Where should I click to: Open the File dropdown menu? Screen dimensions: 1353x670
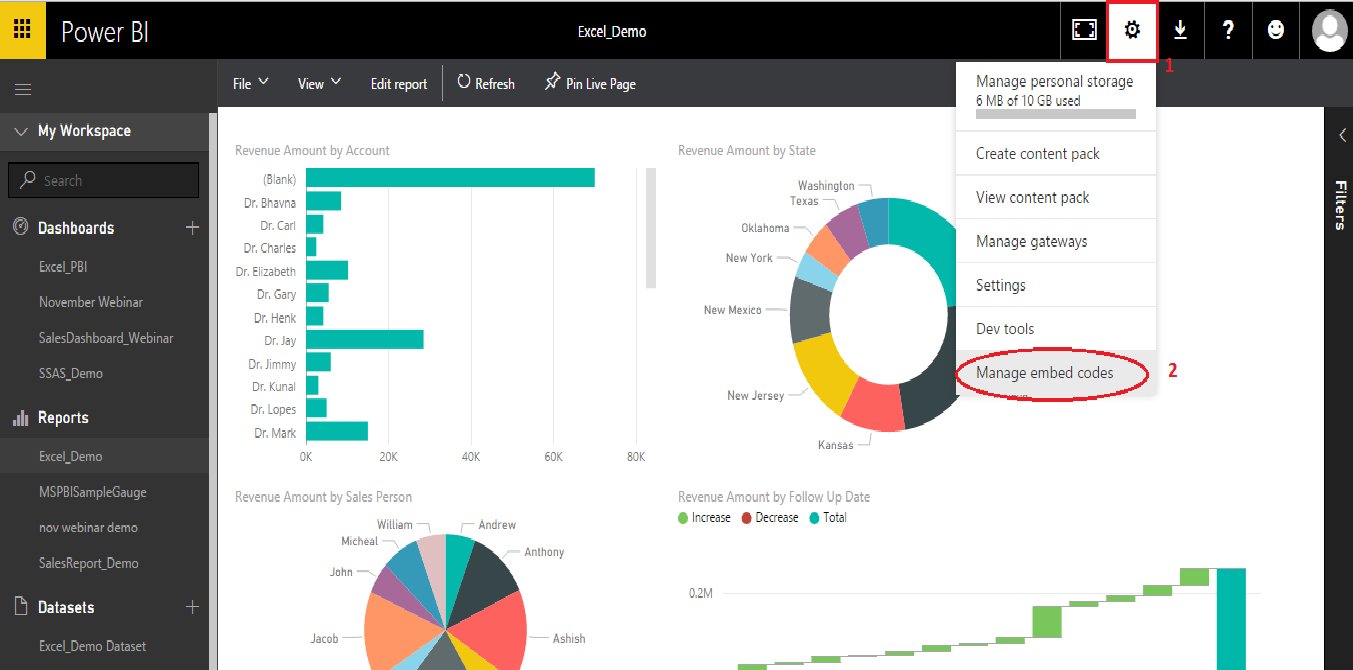pos(250,84)
